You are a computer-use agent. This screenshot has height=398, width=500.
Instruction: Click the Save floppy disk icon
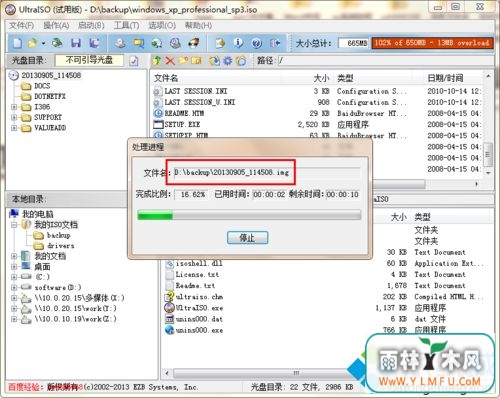[x=76, y=43]
